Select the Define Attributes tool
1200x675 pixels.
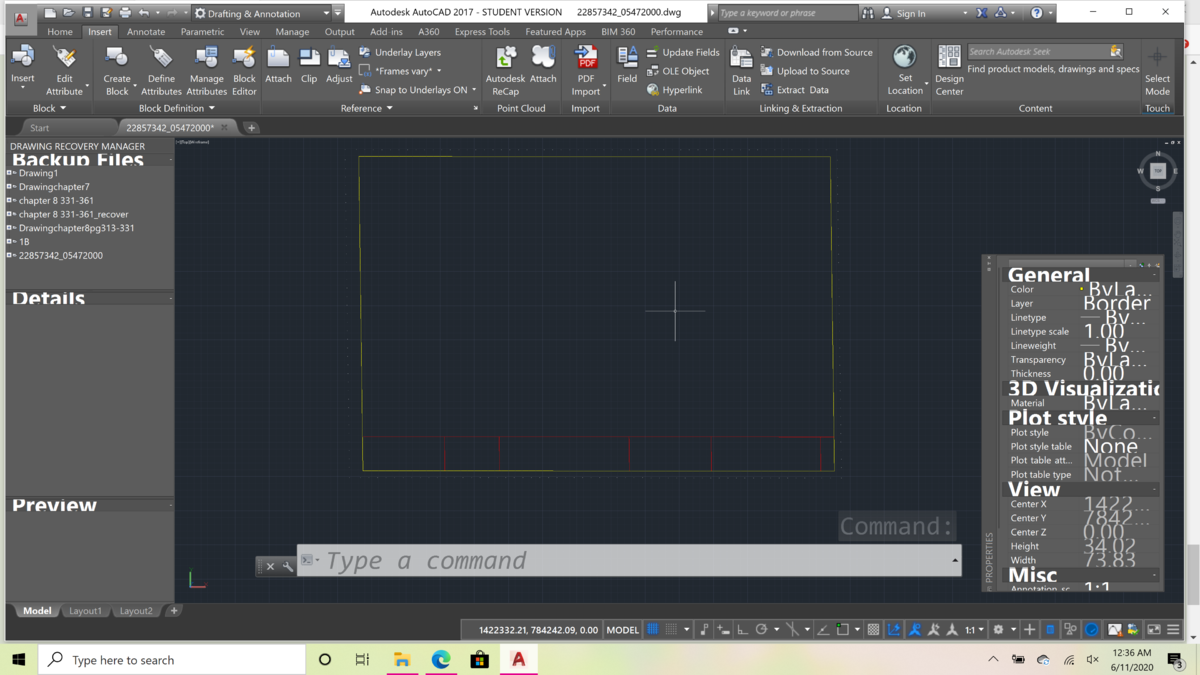tap(161, 70)
